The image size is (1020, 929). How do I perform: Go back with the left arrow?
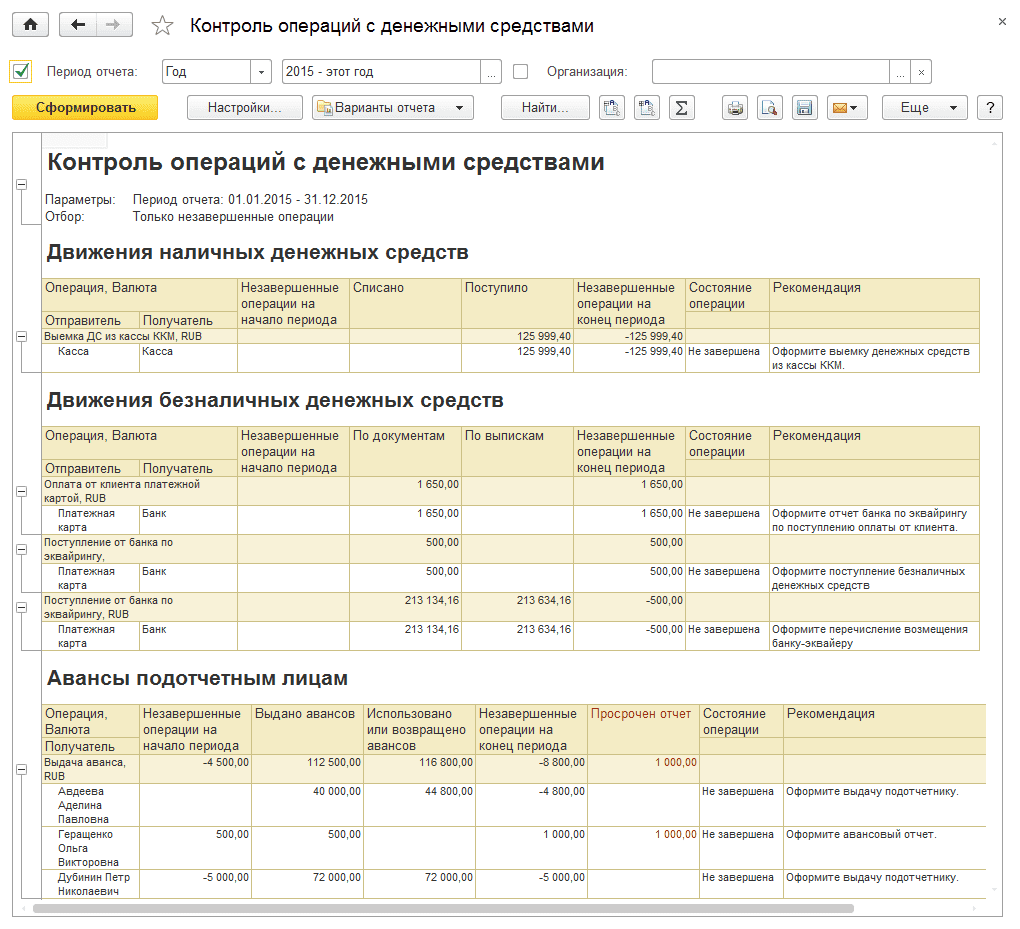[79, 26]
